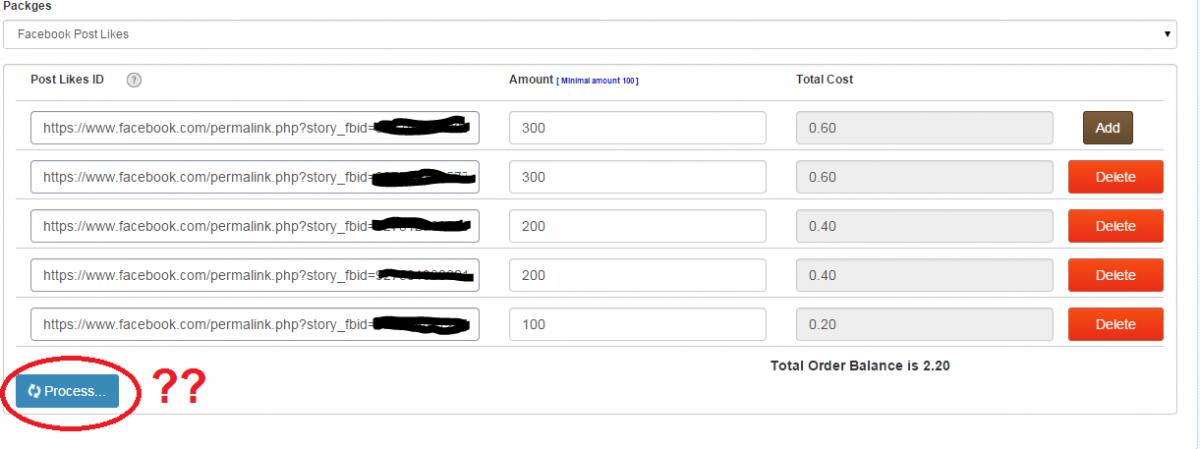Click the Minimal amount 100 note
The height and width of the screenshot is (449, 1200).
(597, 81)
